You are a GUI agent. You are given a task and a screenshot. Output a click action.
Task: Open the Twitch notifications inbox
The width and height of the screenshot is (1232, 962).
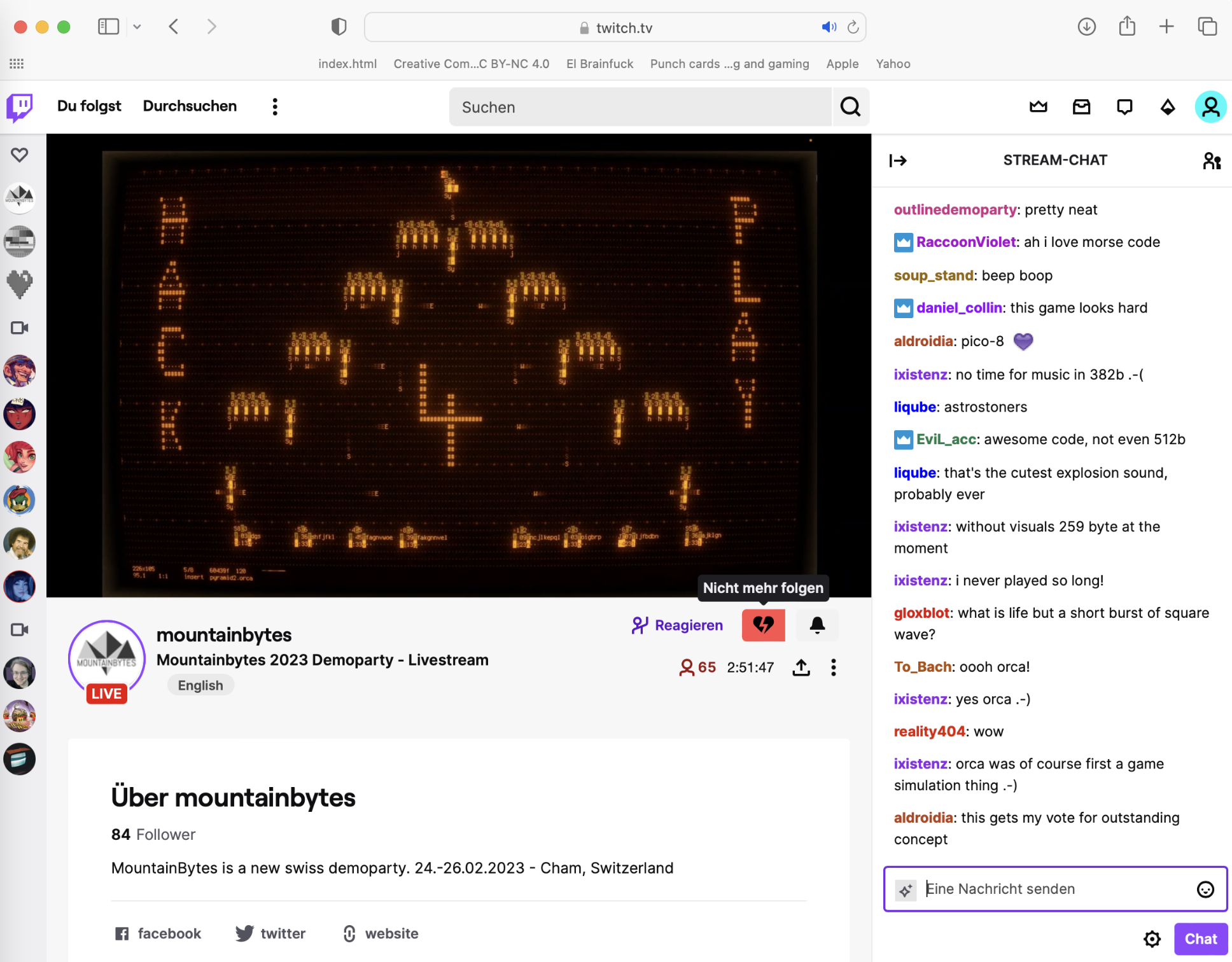click(x=1081, y=107)
